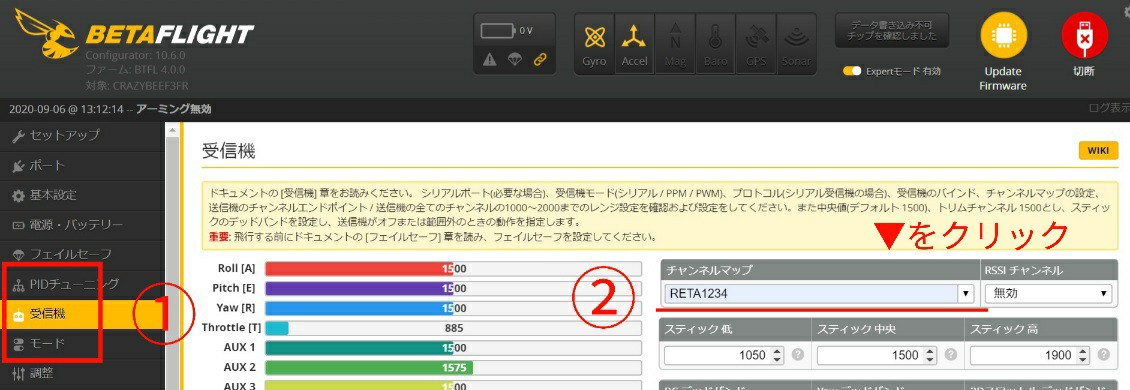Click the Mag sensor icon
The height and width of the screenshot is (390, 1130).
coord(675,43)
